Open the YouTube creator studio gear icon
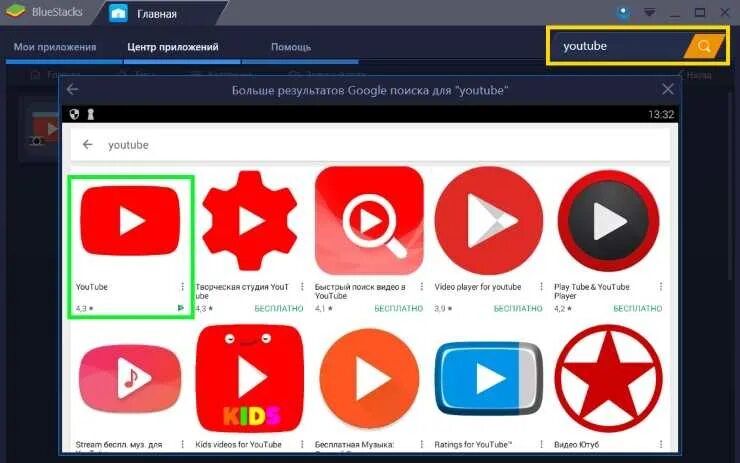740x463 pixels. tap(250, 220)
